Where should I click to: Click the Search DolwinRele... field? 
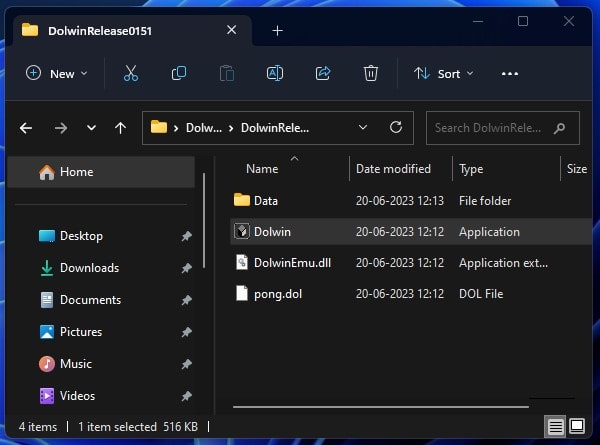click(x=503, y=128)
